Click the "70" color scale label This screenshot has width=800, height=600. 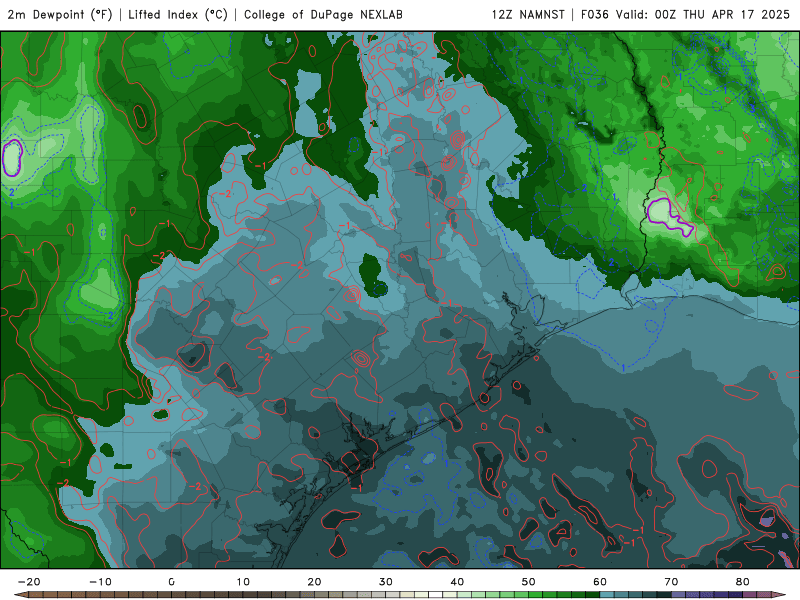pyautogui.click(x=671, y=582)
